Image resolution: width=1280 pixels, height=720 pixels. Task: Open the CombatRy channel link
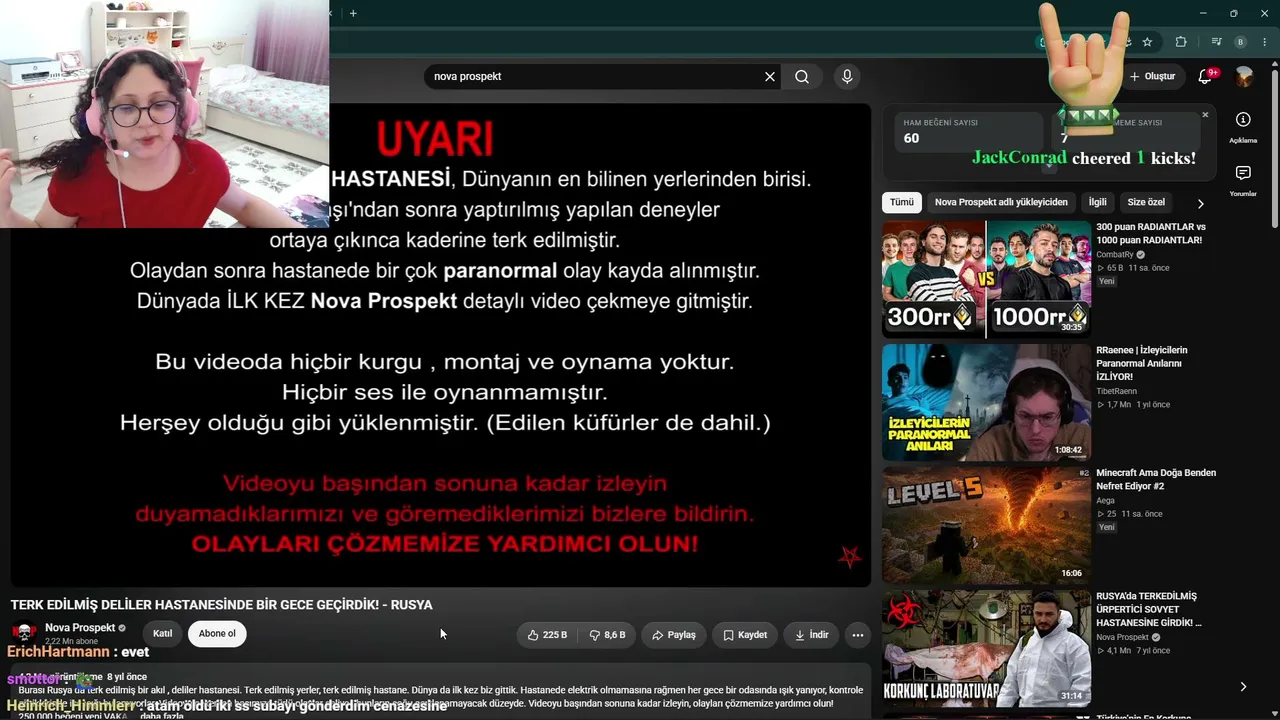pos(1114,255)
